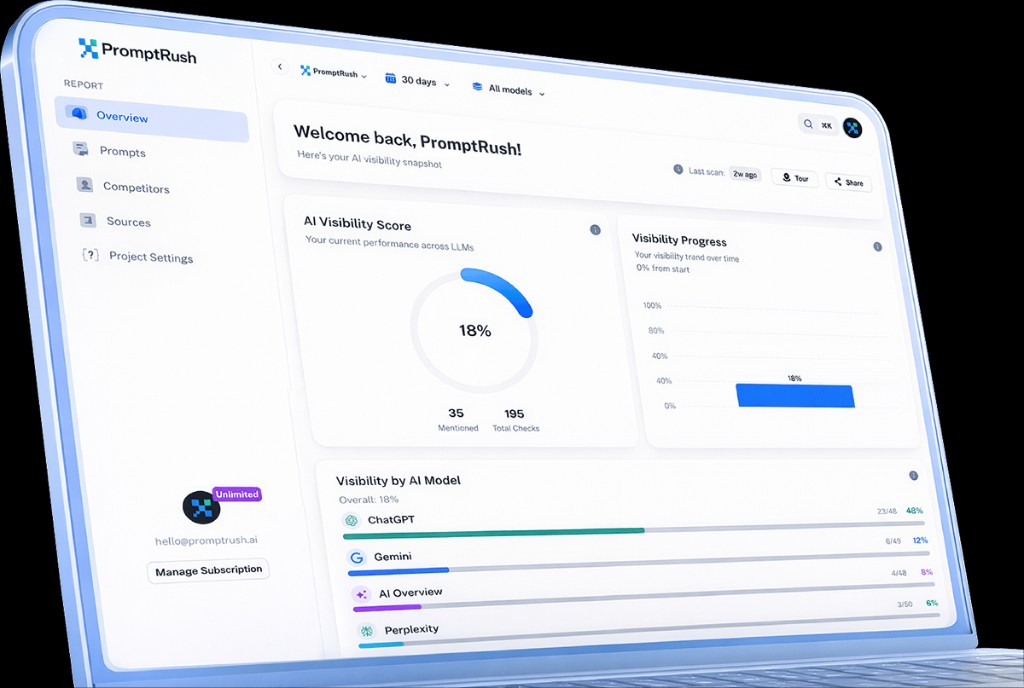
Task: Click the hello@promptrush.ai email
Action: tap(206, 540)
